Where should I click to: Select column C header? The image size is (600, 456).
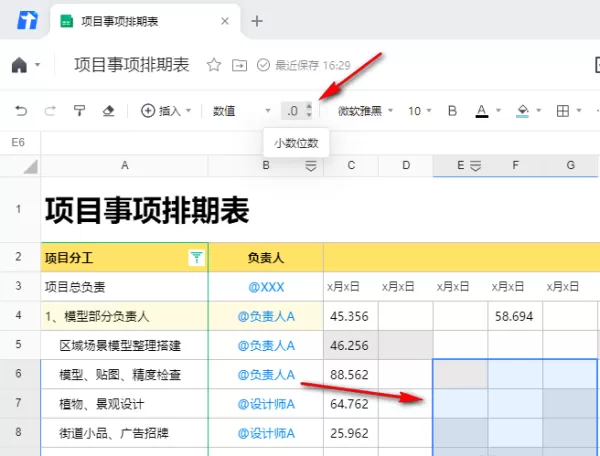(x=351, y=165)
